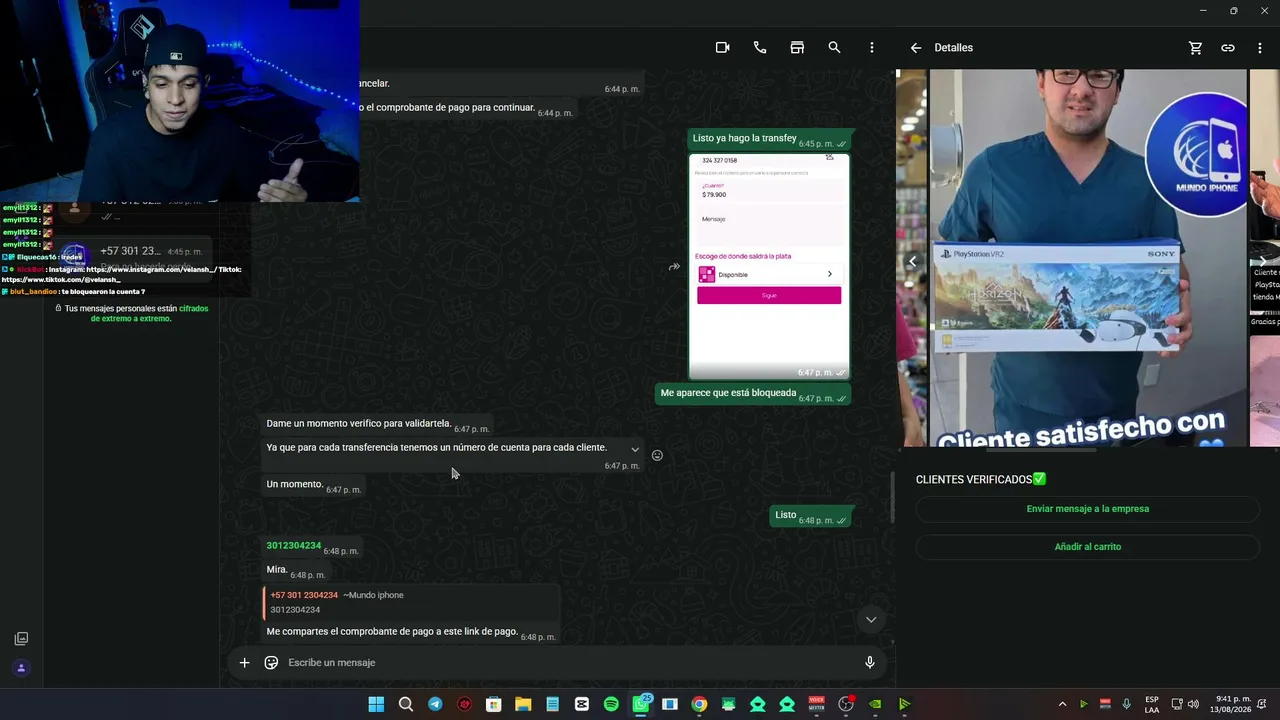
Task: Copy the product link with the chain icon
Action: pyautogui.click(x=1228, y=48)
